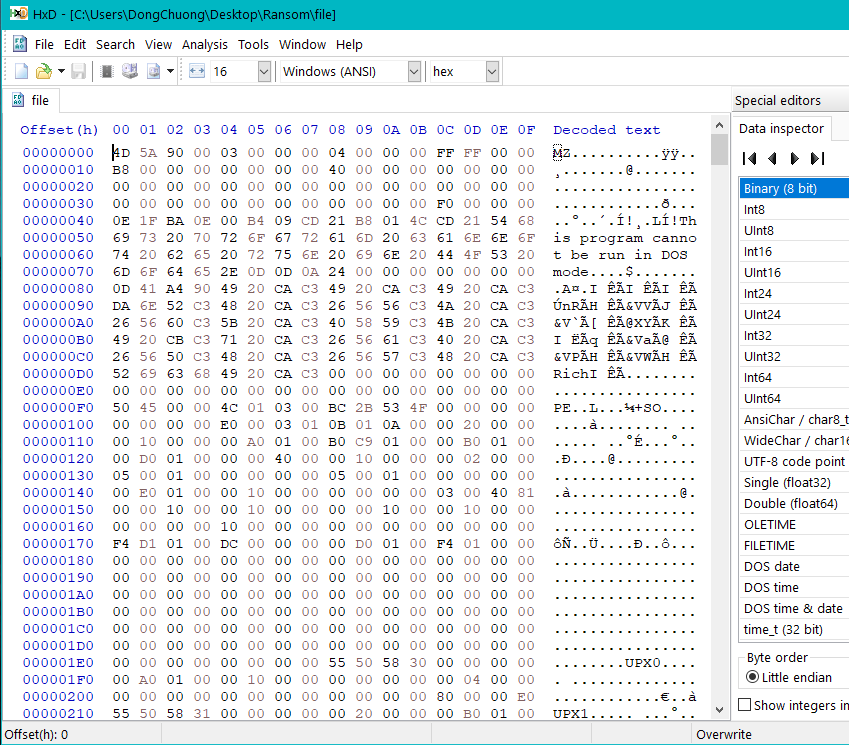The height and width of the screenshot is (745, 849).
Task: Expand the disk image arrow menu
Action: 170,71
